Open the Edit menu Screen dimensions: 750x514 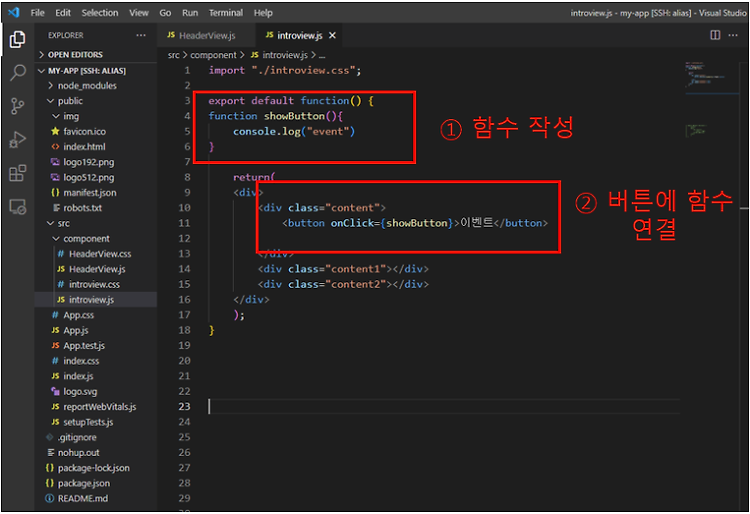(x=63, y=13)
